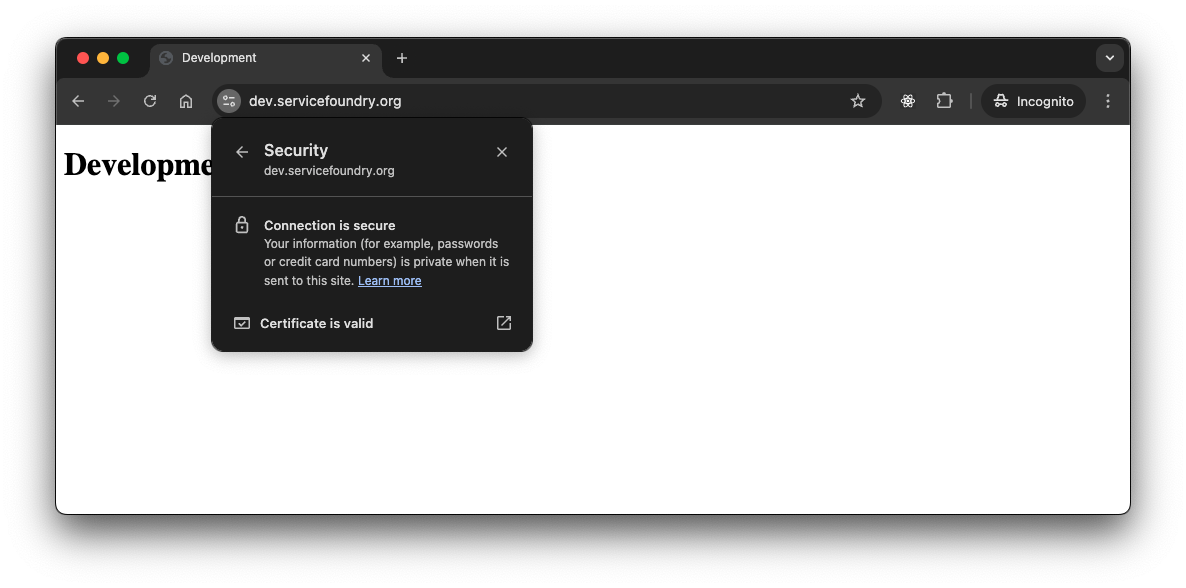Open certificate details via external link icon
The image size is (1186, 588).
pyautogui.click(x=503, y=322)
